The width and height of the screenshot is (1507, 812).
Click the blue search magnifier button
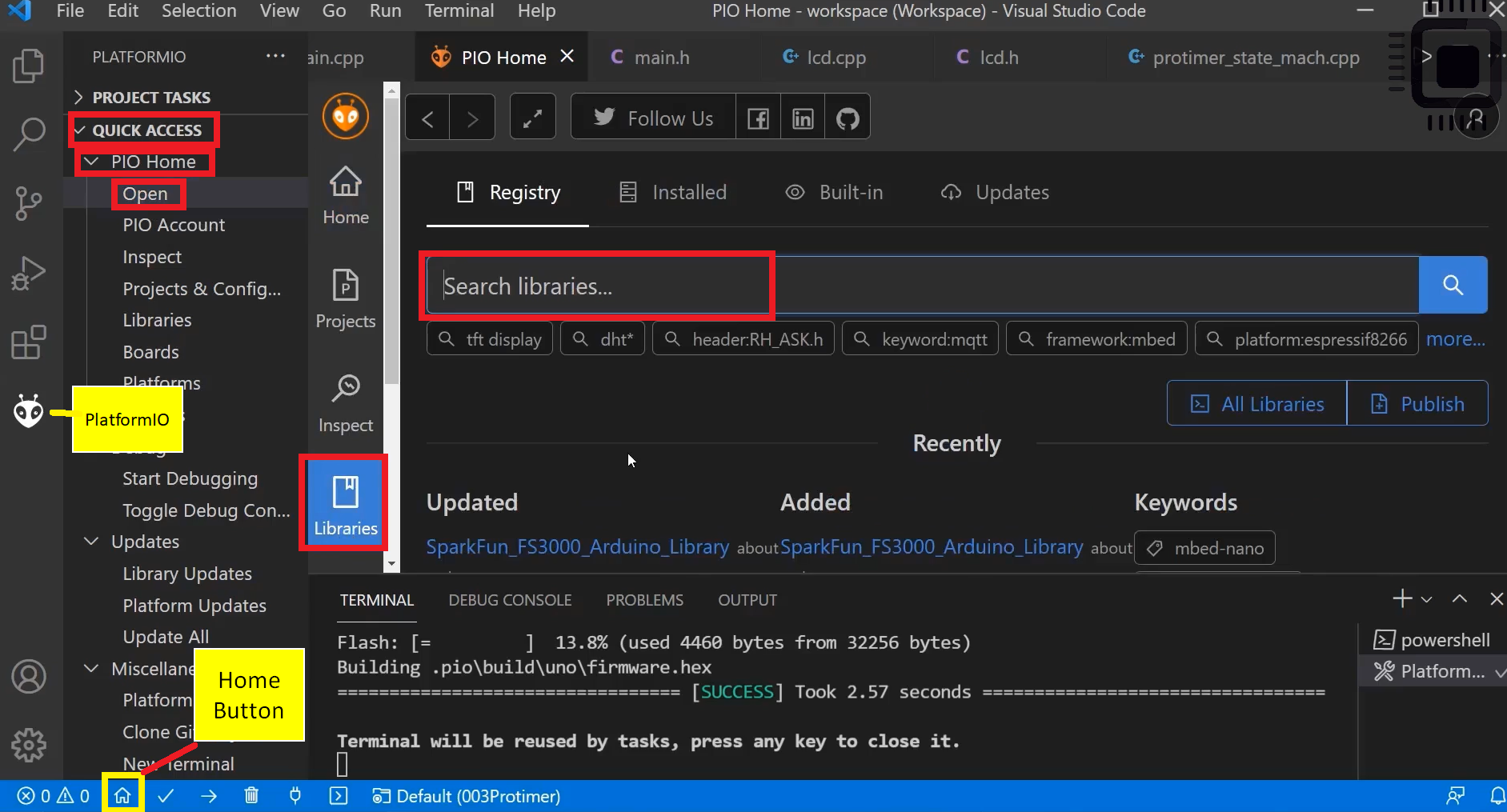tap(1453, 285)
